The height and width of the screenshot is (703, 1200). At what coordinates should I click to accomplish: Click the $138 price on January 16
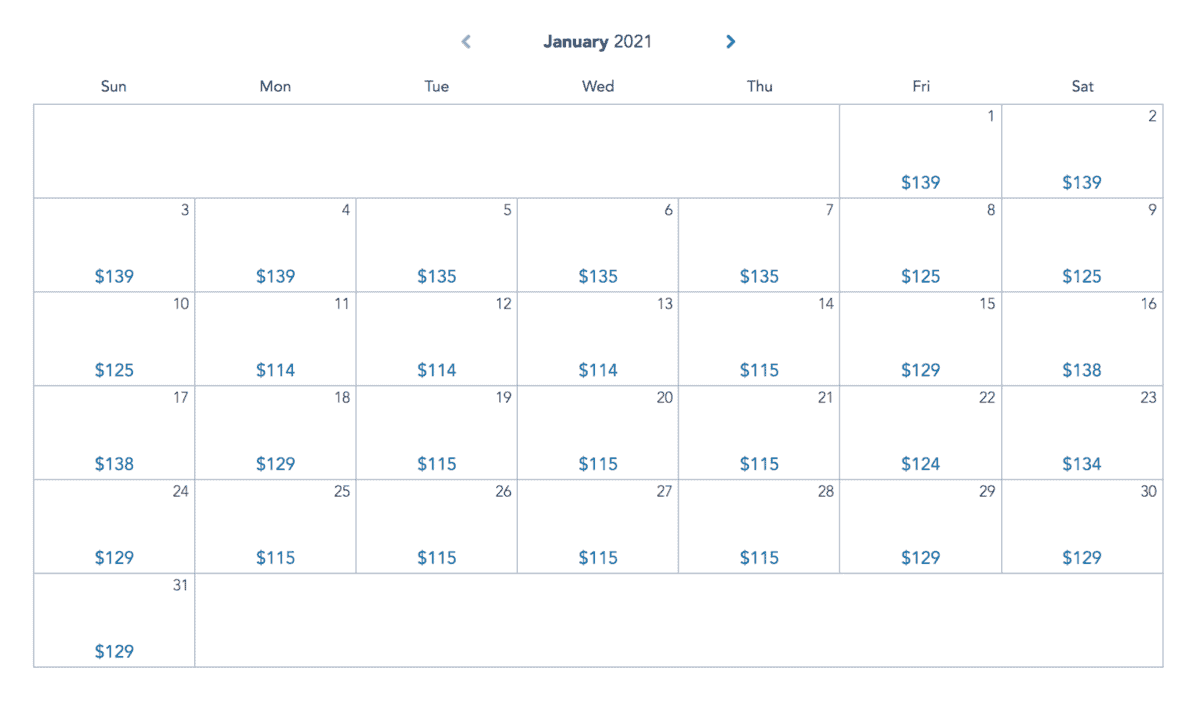[x=1082, y=370]
